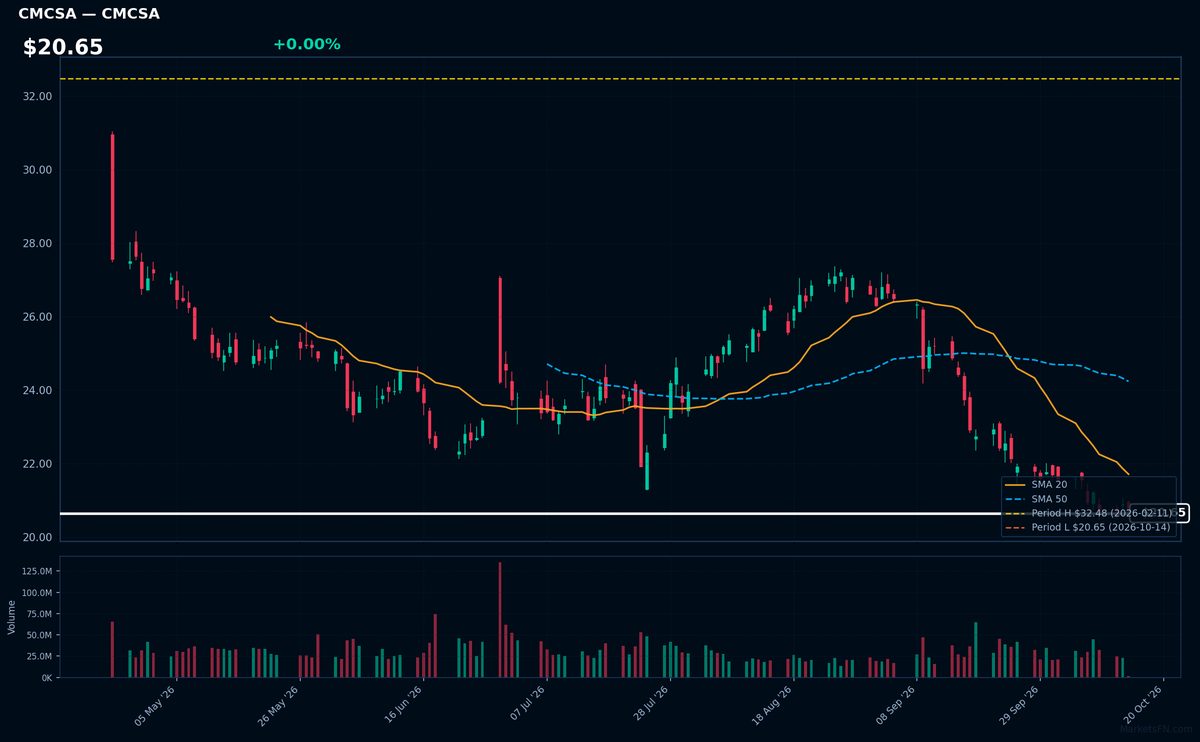Click the 25.0M volume axis label

coord(39,656)
